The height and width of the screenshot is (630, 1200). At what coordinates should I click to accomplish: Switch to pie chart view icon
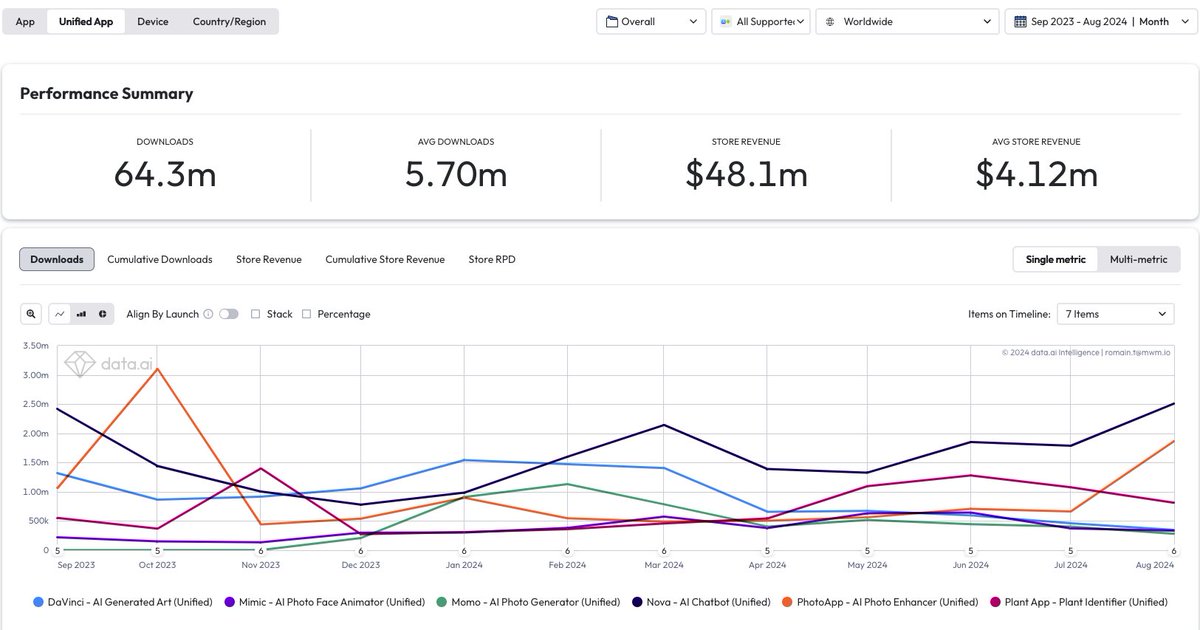click(x=103, y=314)
